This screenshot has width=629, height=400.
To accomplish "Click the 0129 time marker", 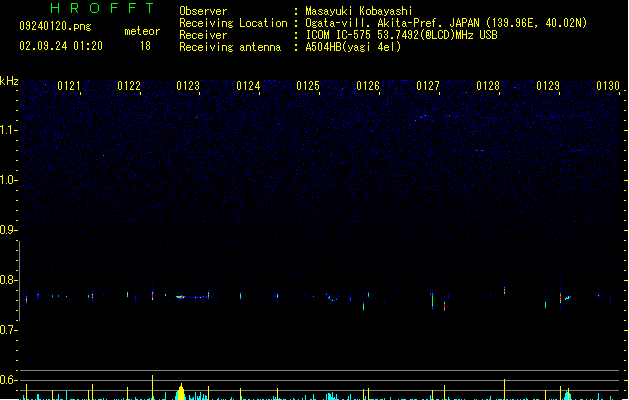I will (548, 86).
